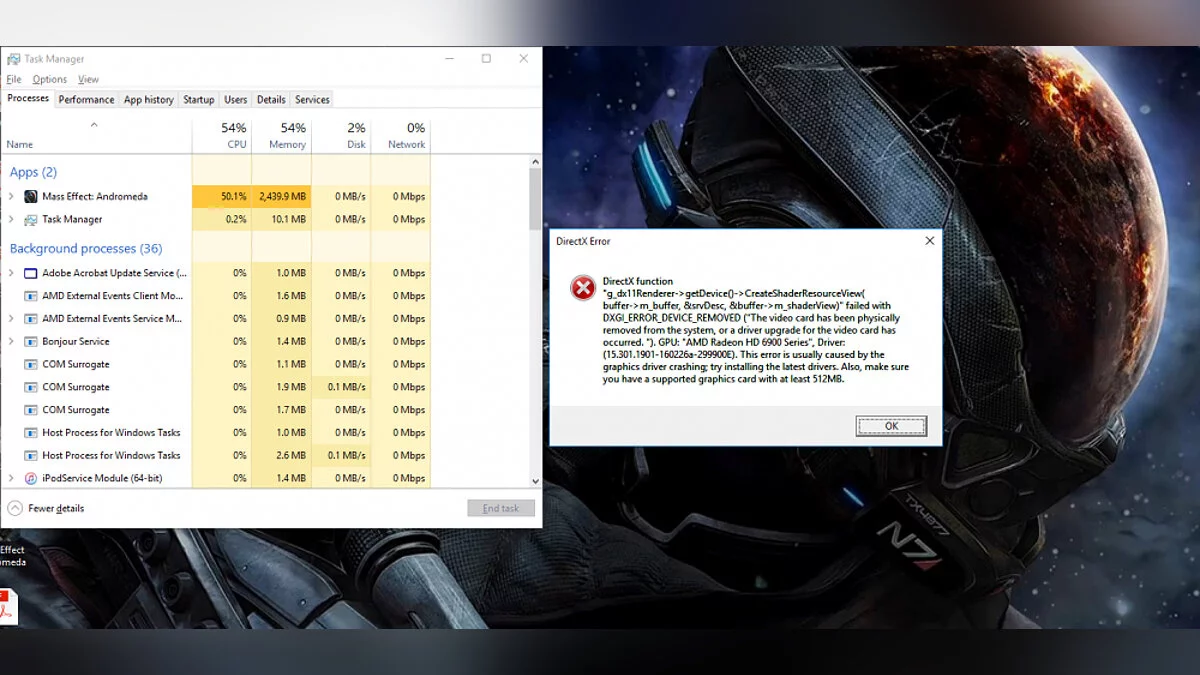
Task: Switch to the Performance tab
Action: tap(86, 100)
